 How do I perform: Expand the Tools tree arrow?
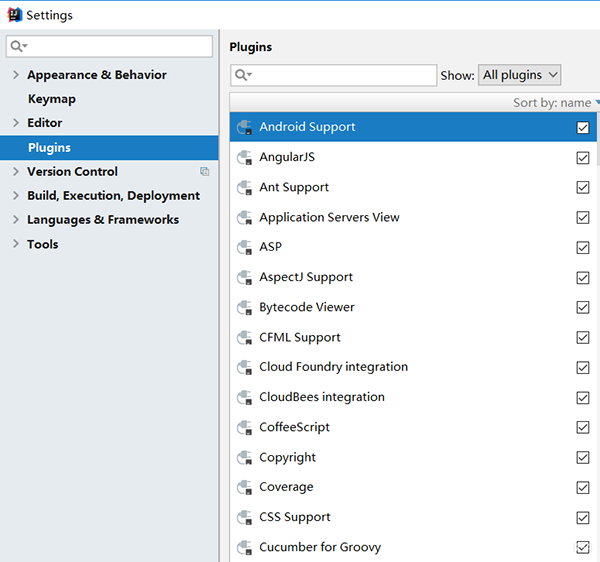pos(16,244)
